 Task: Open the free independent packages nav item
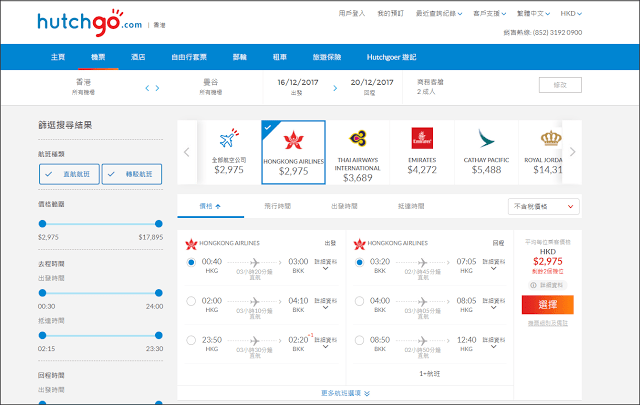coord(189,57)
